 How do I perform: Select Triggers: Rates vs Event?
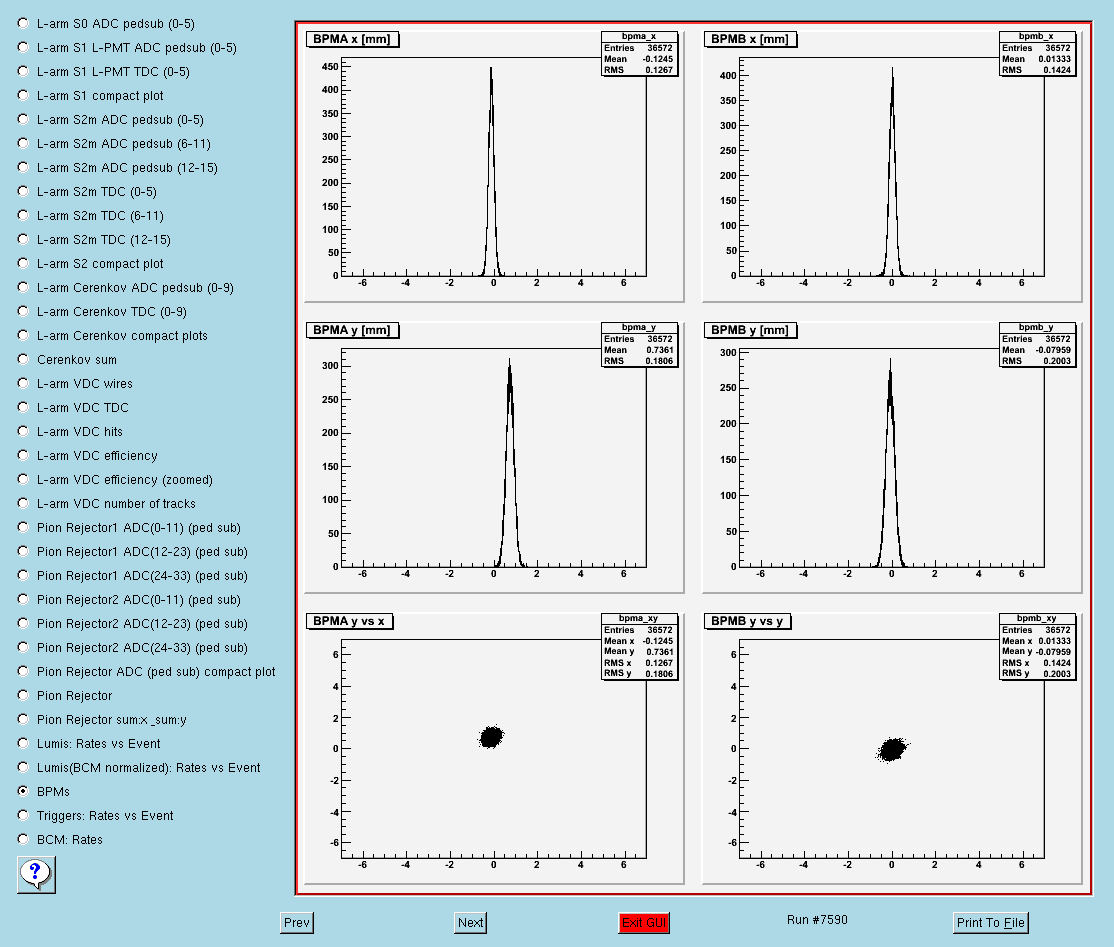coord(23,816)
